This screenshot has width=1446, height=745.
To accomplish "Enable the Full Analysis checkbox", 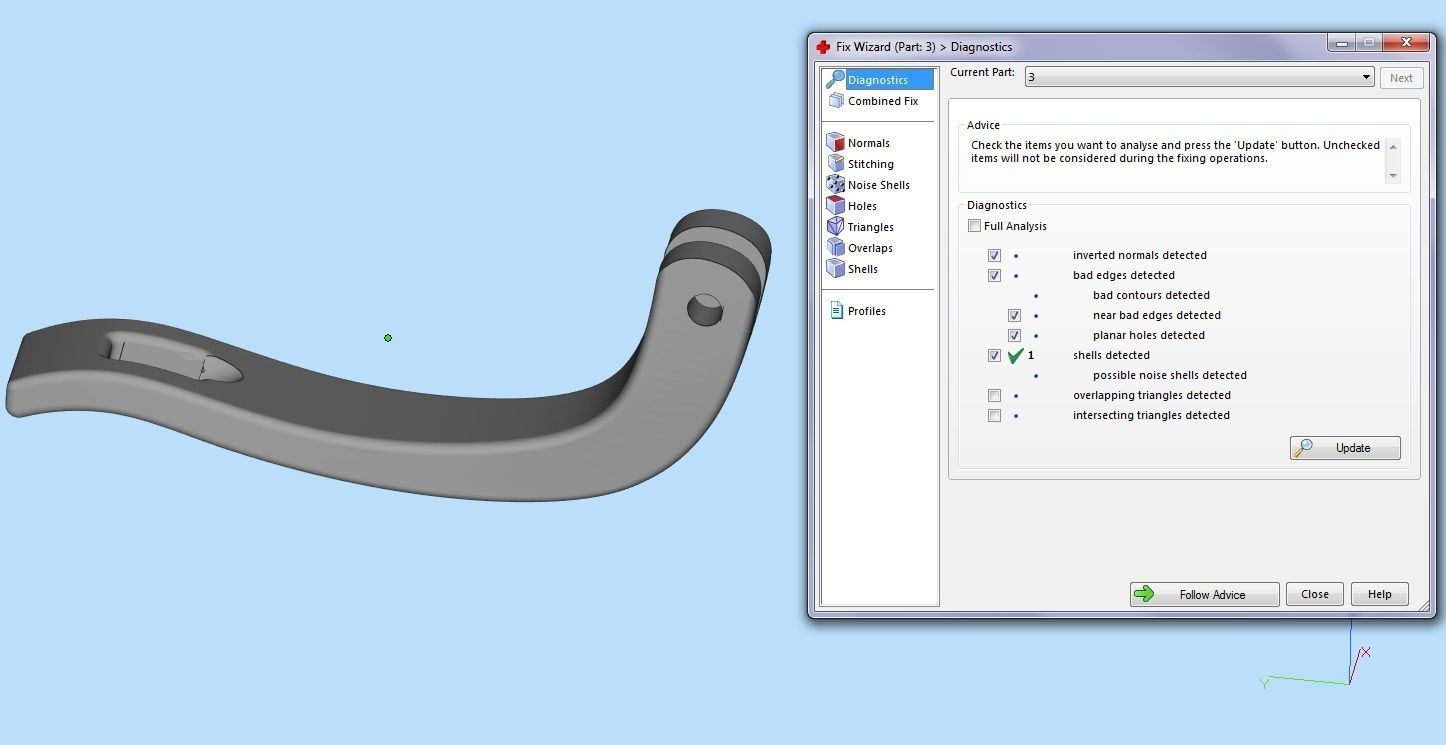I will coord(974,226).
